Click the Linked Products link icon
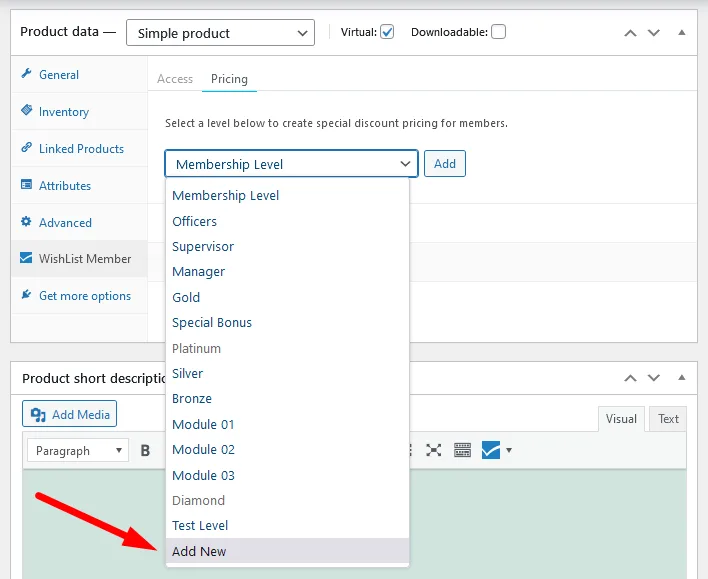 (x=27, y=148)
